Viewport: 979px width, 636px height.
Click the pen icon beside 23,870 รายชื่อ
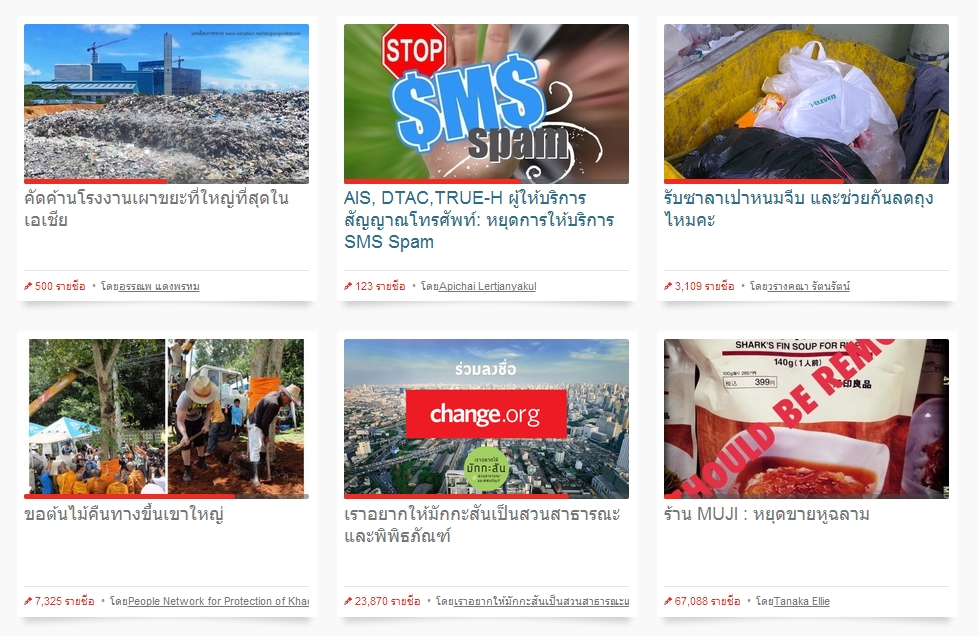pos(348,601)
